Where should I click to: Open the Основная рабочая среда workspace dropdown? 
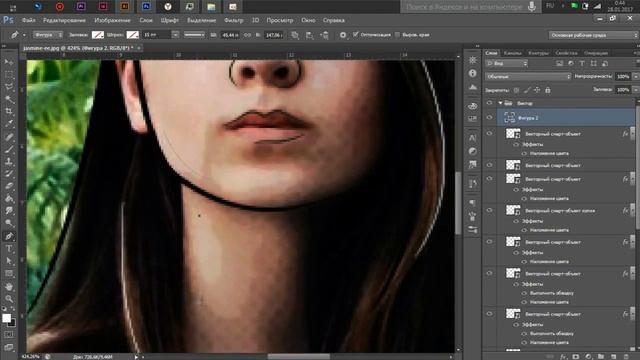click(593, 35)
